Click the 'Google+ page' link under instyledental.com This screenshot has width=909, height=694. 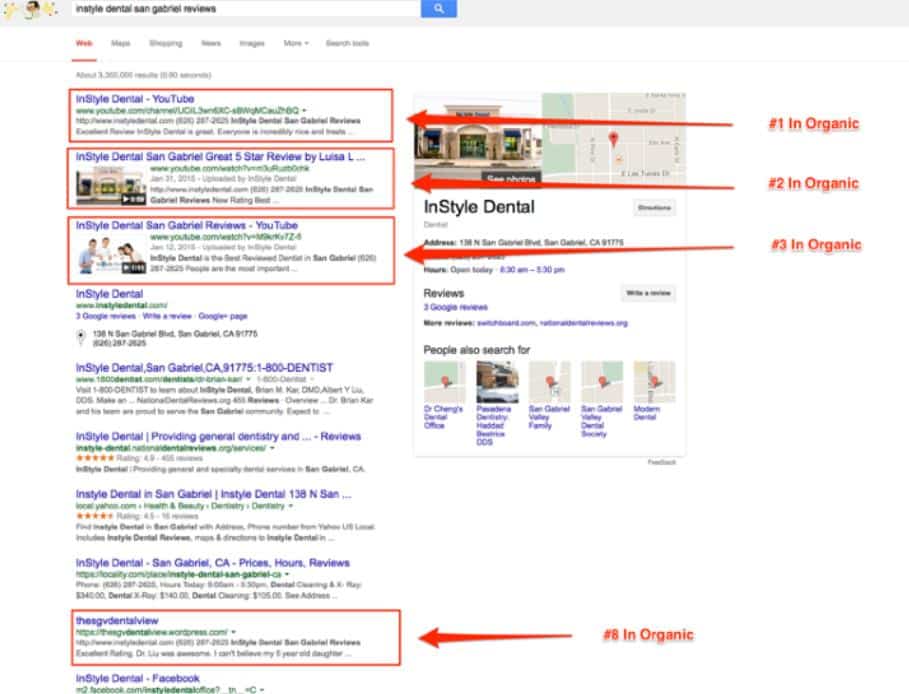tap(223, 316)
